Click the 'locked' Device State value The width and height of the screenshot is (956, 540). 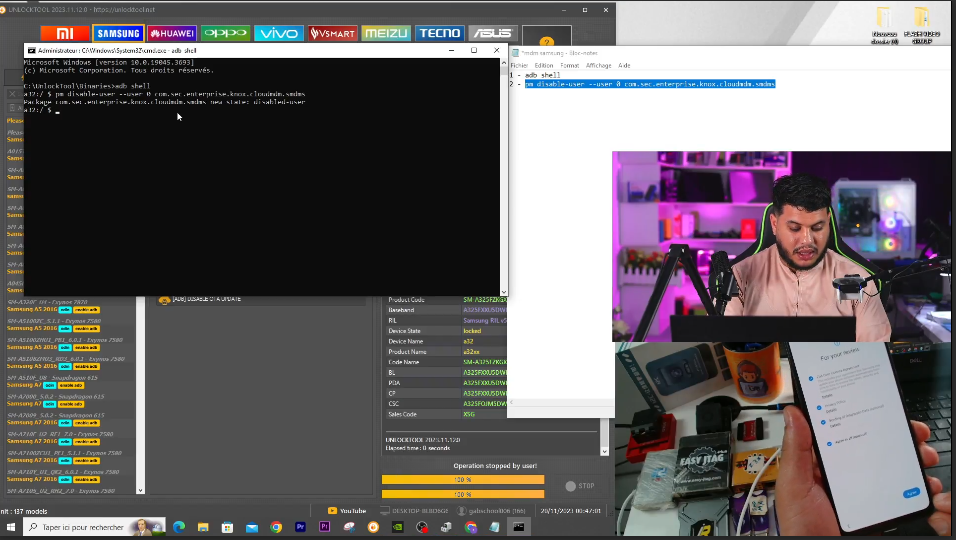[472, 331]
